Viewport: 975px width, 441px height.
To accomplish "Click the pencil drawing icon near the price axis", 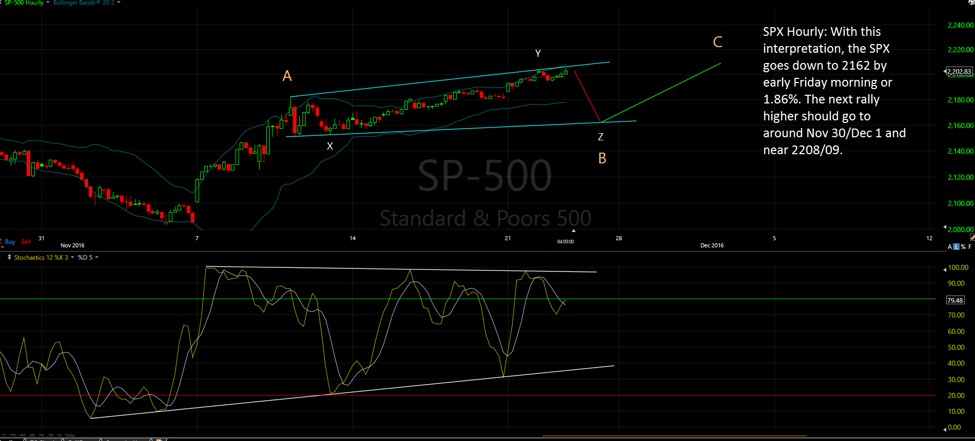I will pyautogui.click(x=972, y=237).
